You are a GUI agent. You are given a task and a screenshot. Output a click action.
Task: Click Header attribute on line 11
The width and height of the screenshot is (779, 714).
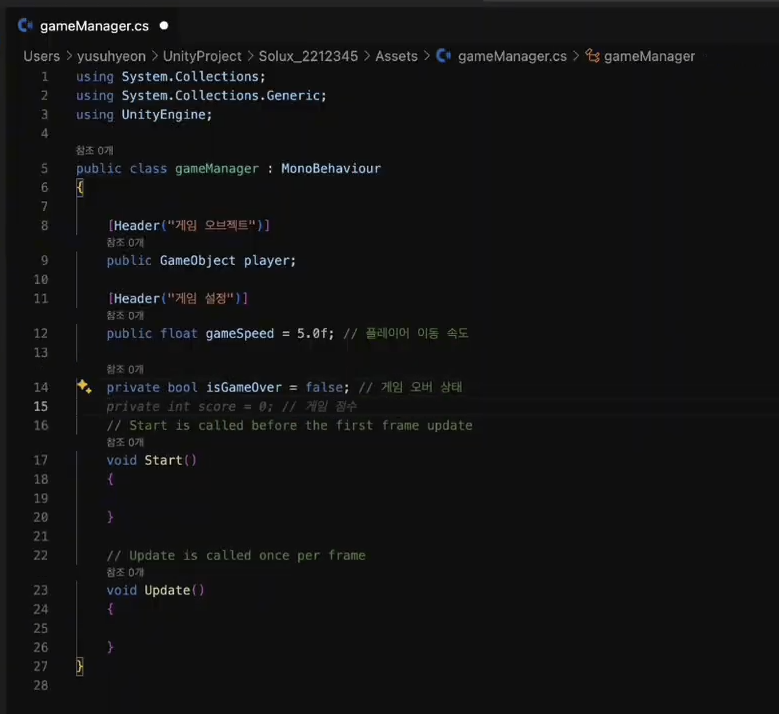click(x=177, y=299)
